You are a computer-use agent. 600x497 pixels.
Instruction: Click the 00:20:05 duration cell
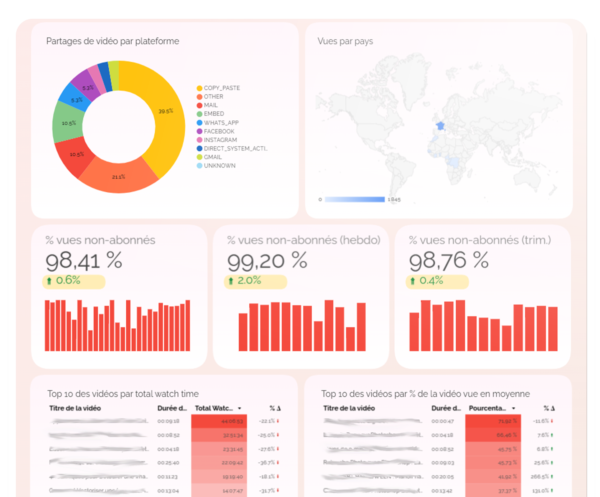[x=442, y=477]
